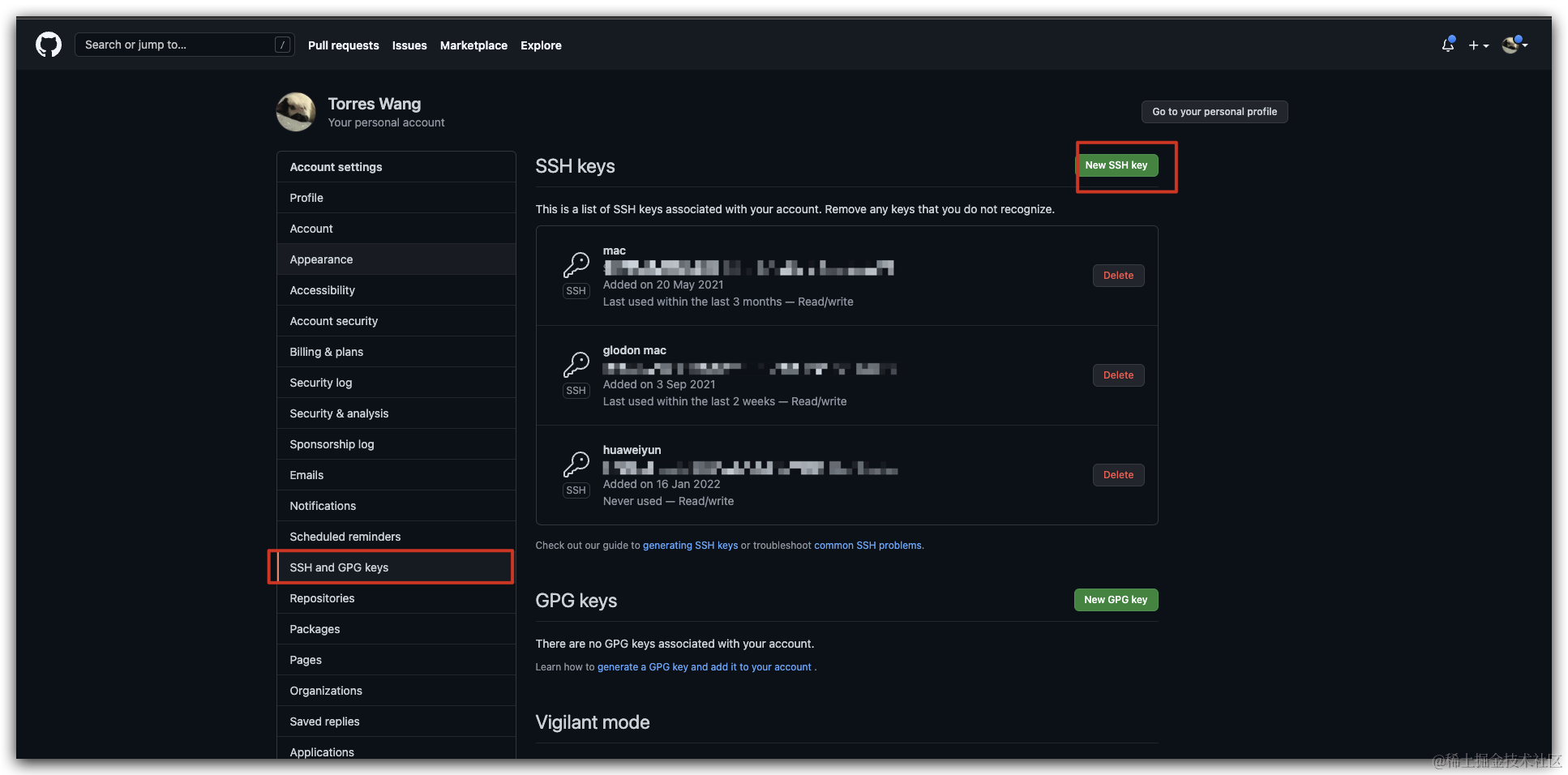Open generate a GPG key help link
The width and height of the screenshot is (1568, 775).
point(705,667)
